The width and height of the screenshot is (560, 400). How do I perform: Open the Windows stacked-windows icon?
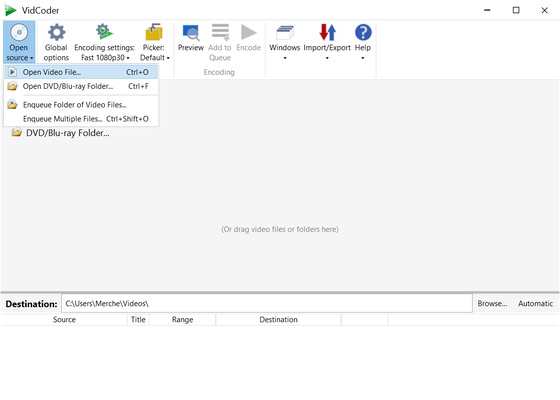tap(285, 32)
